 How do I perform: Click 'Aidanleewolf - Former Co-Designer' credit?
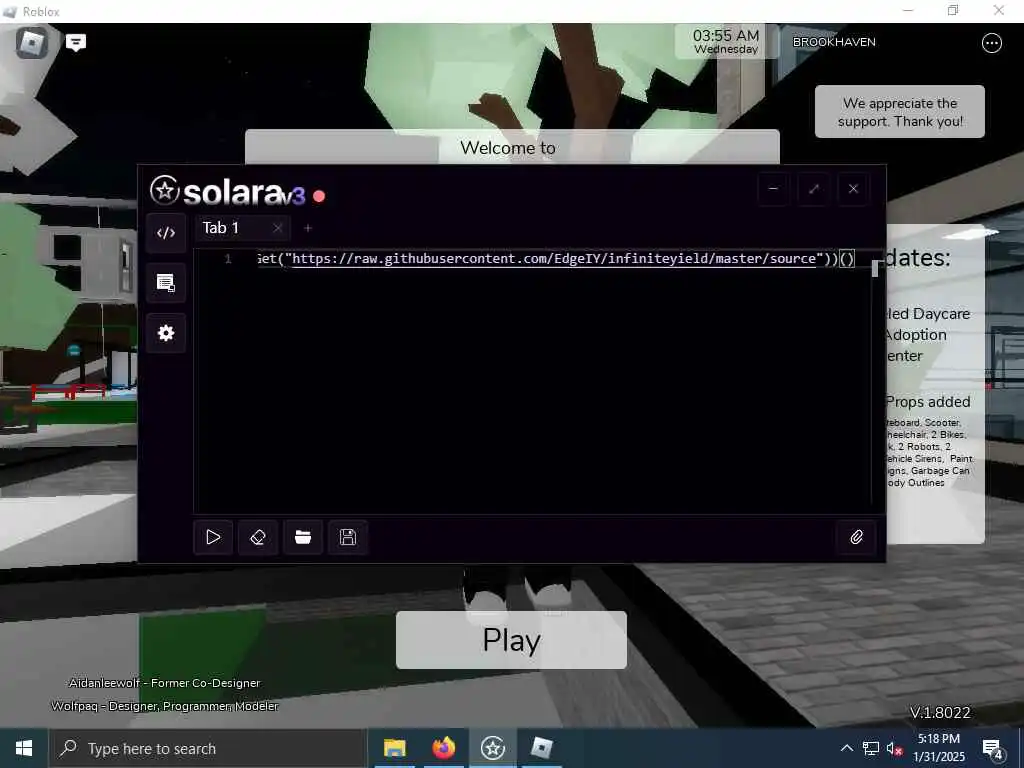pos(165,682)
